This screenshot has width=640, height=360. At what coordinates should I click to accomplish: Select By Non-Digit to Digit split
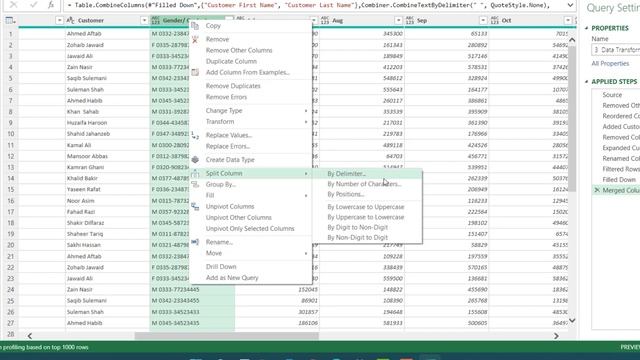[358, 238]
